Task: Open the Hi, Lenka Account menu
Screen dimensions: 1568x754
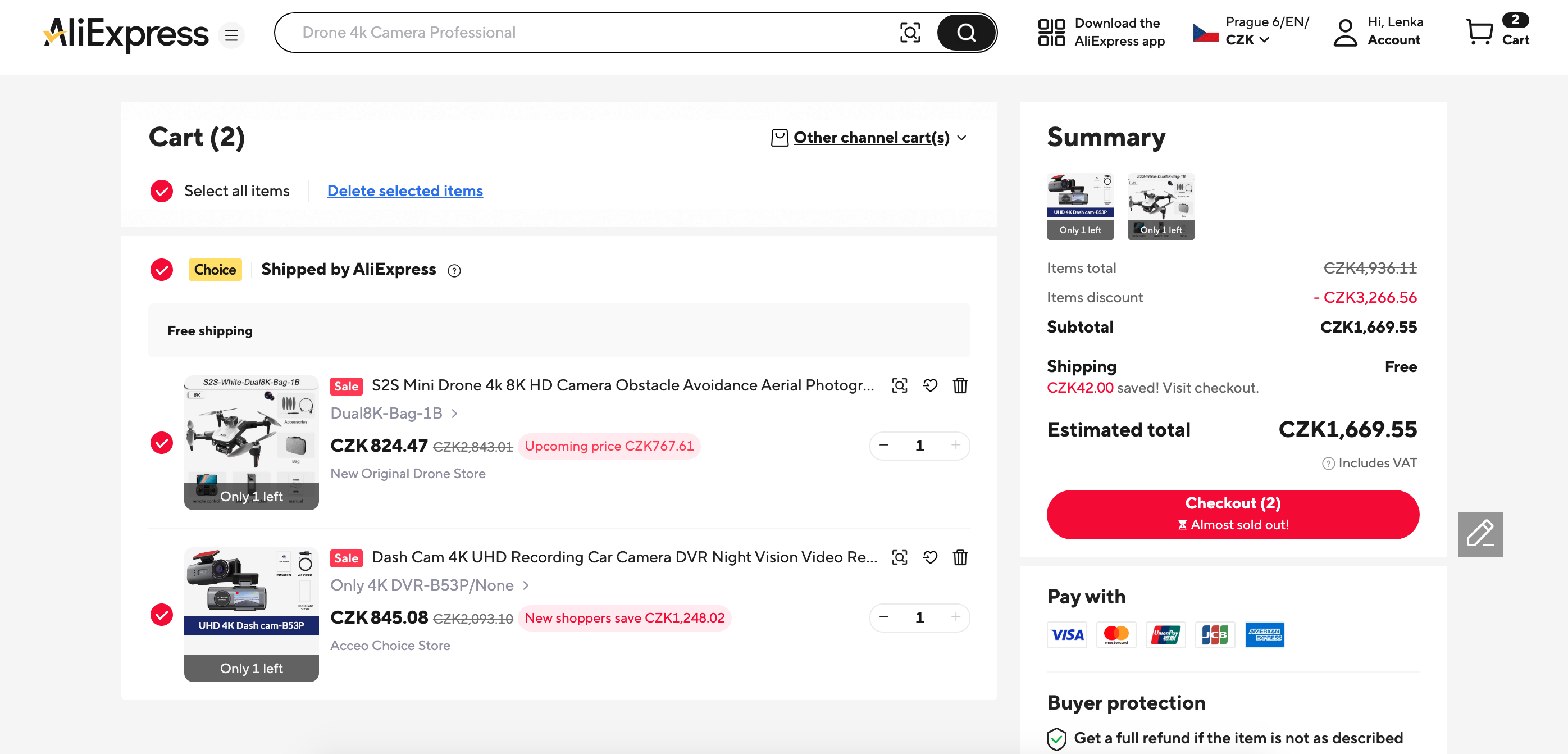Action: pyautogui.click(x=1379, y=31)
